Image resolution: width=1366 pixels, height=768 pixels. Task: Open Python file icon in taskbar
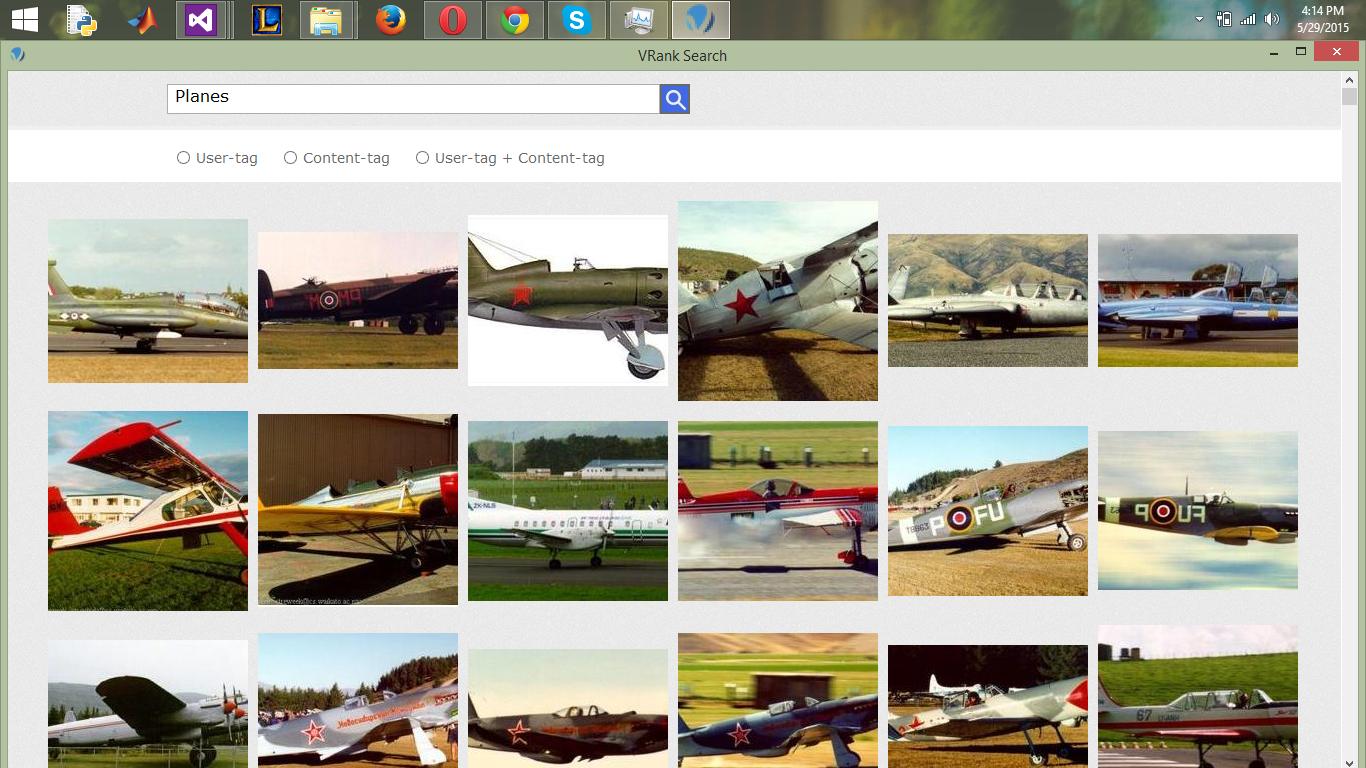tap(81, 20)
